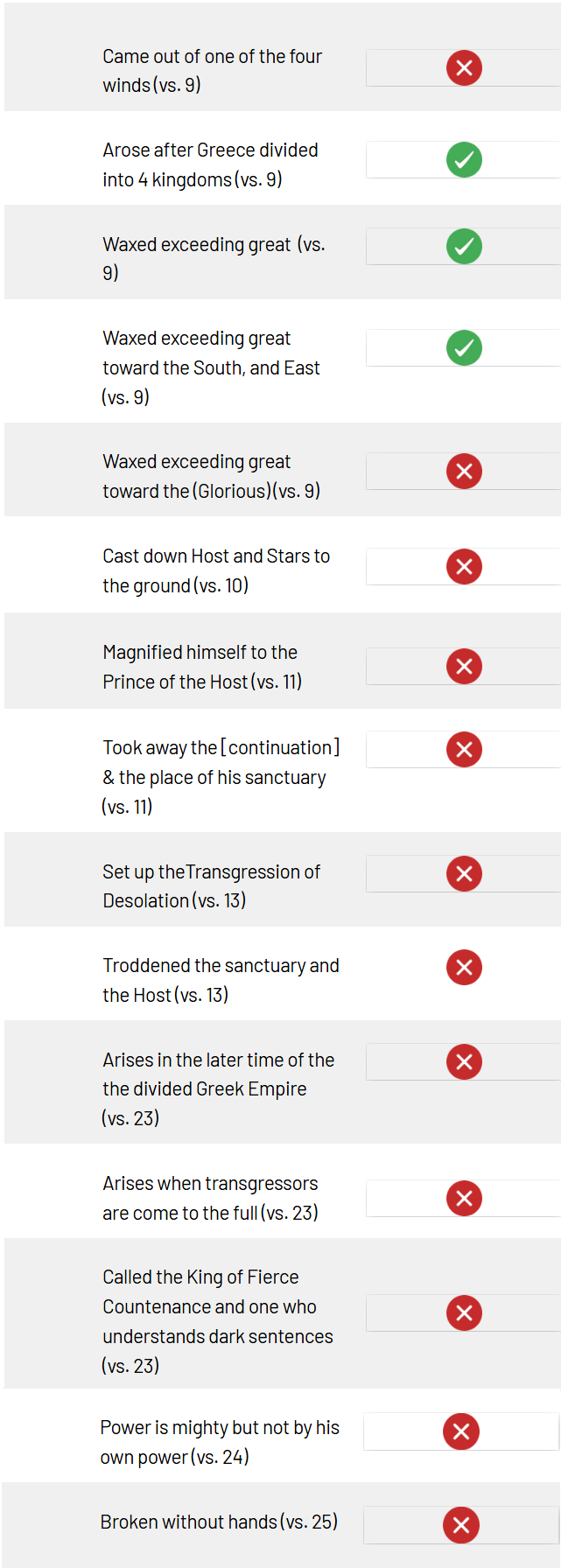This screenshot has height=1568, width=561.
Task: Click red X for 'Cast down Host and Stars'
Action: tap(464, 566)
